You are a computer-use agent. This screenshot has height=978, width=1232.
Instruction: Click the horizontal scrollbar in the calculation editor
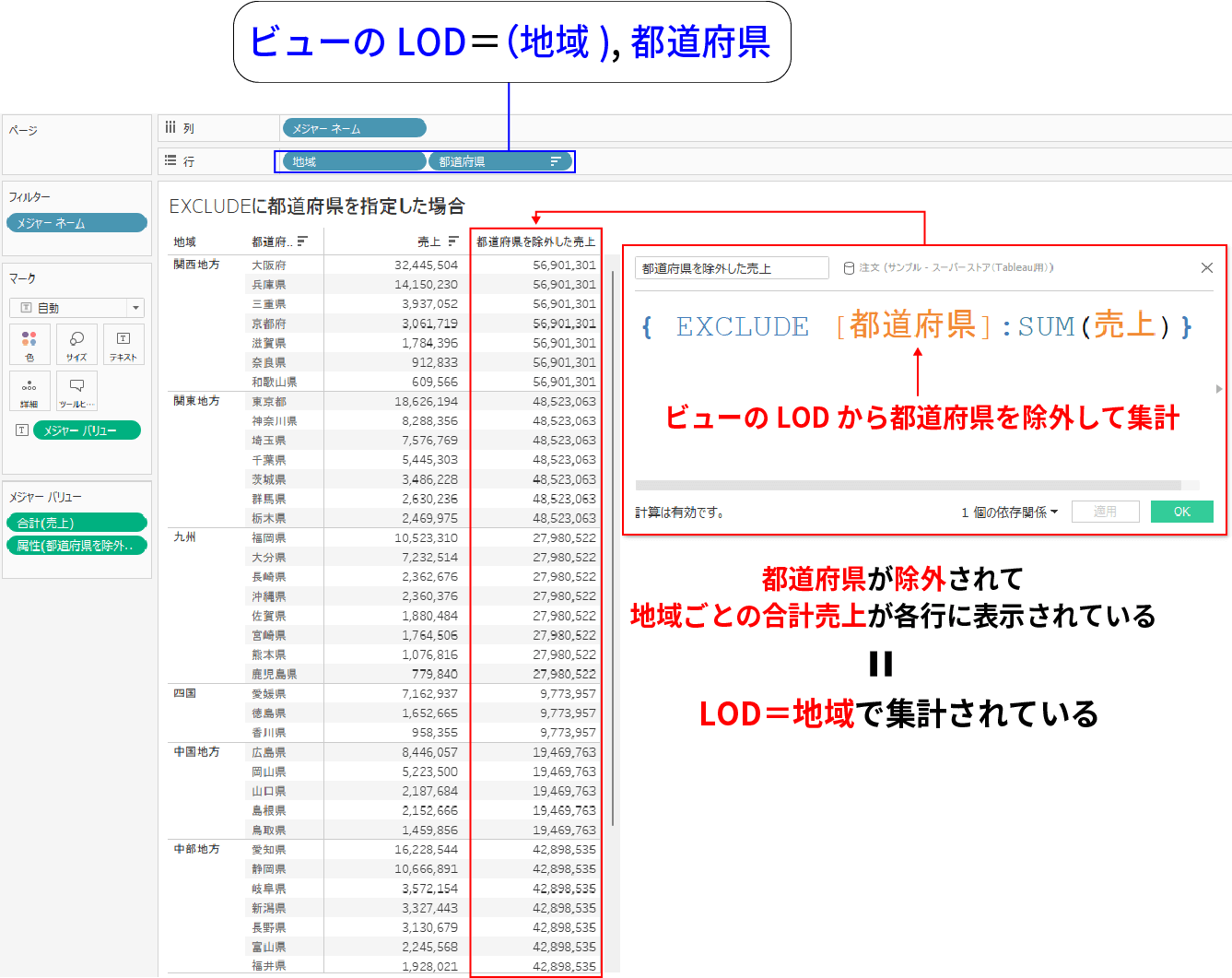[903, 485]
